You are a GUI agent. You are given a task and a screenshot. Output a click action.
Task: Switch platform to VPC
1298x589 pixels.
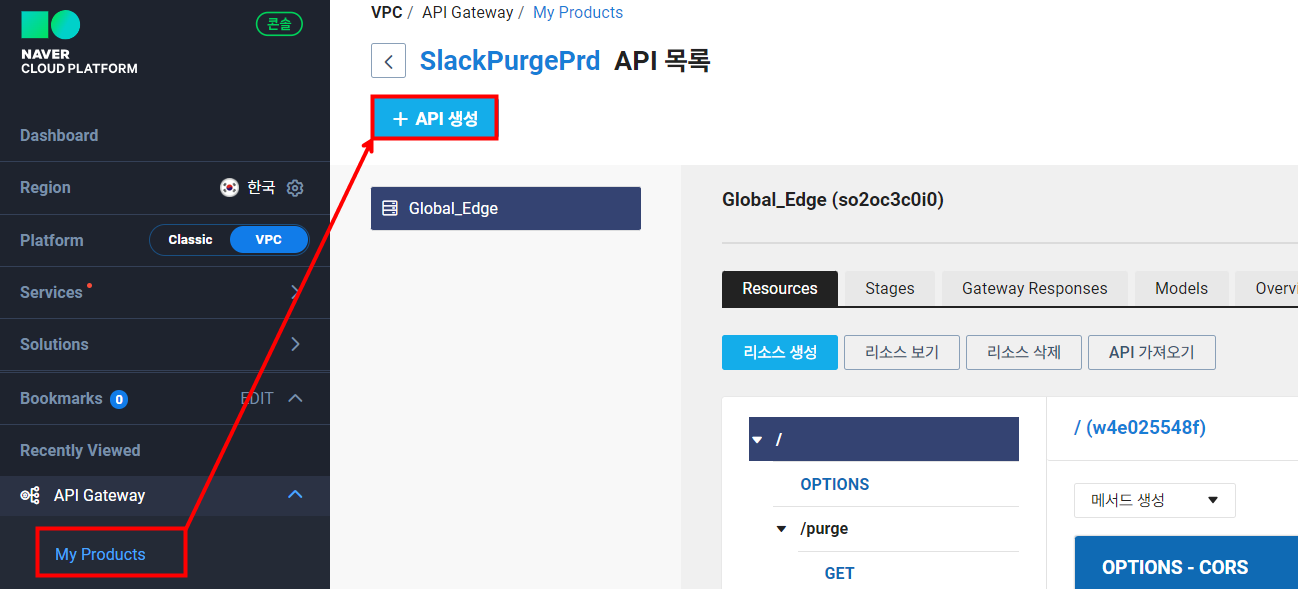[269, 240]
